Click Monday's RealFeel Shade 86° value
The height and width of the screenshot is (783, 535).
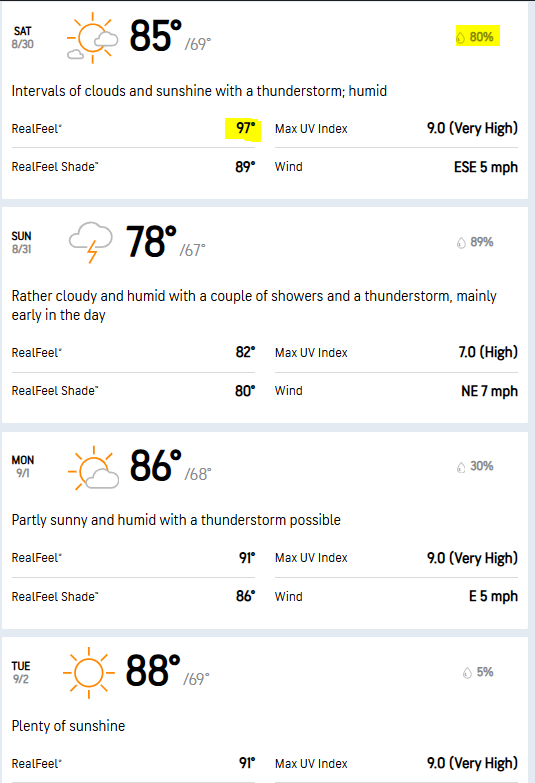click(x=245, y=596)
